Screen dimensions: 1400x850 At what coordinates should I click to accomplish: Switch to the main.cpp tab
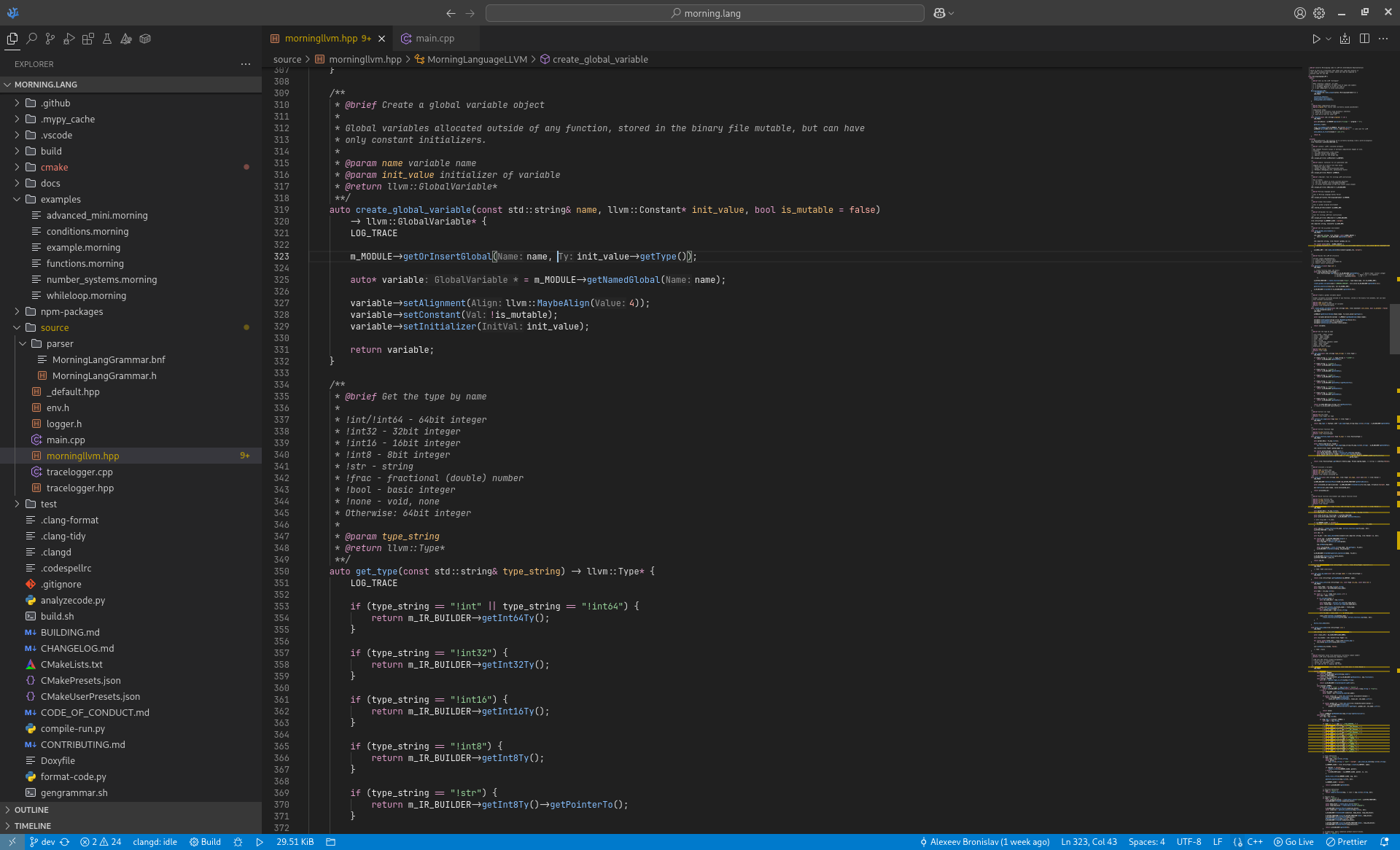pyautogui.click(x=435, y=39)
